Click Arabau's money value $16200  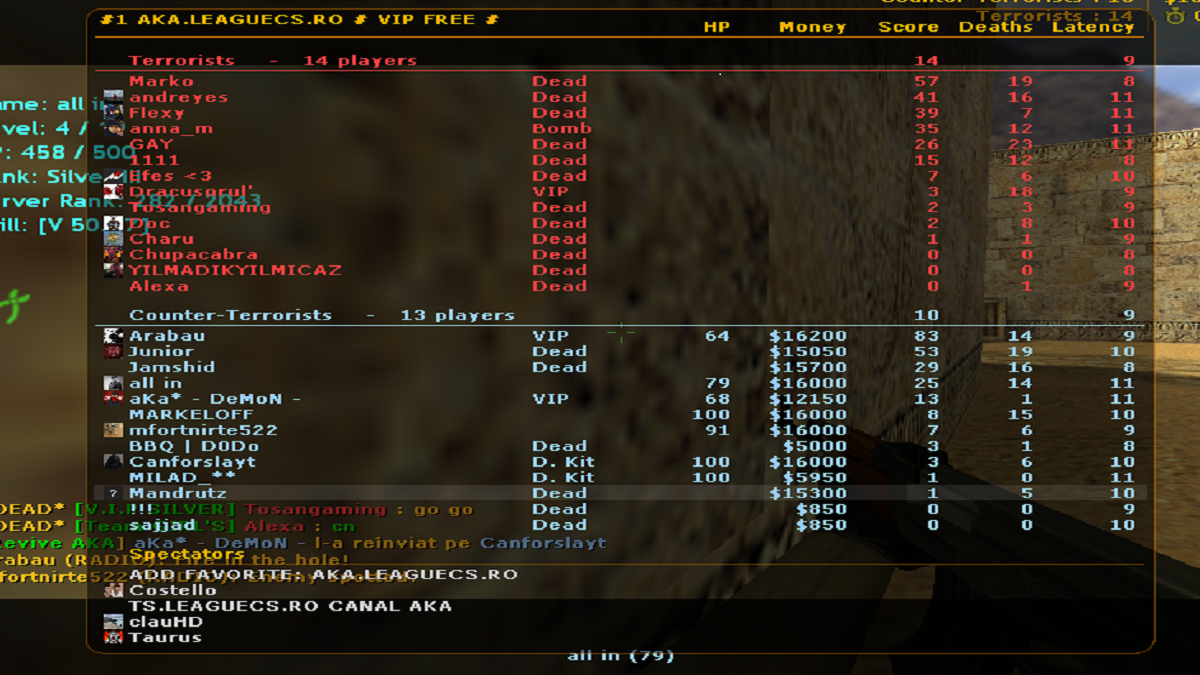pyautogui.click(x=808, y=336)
